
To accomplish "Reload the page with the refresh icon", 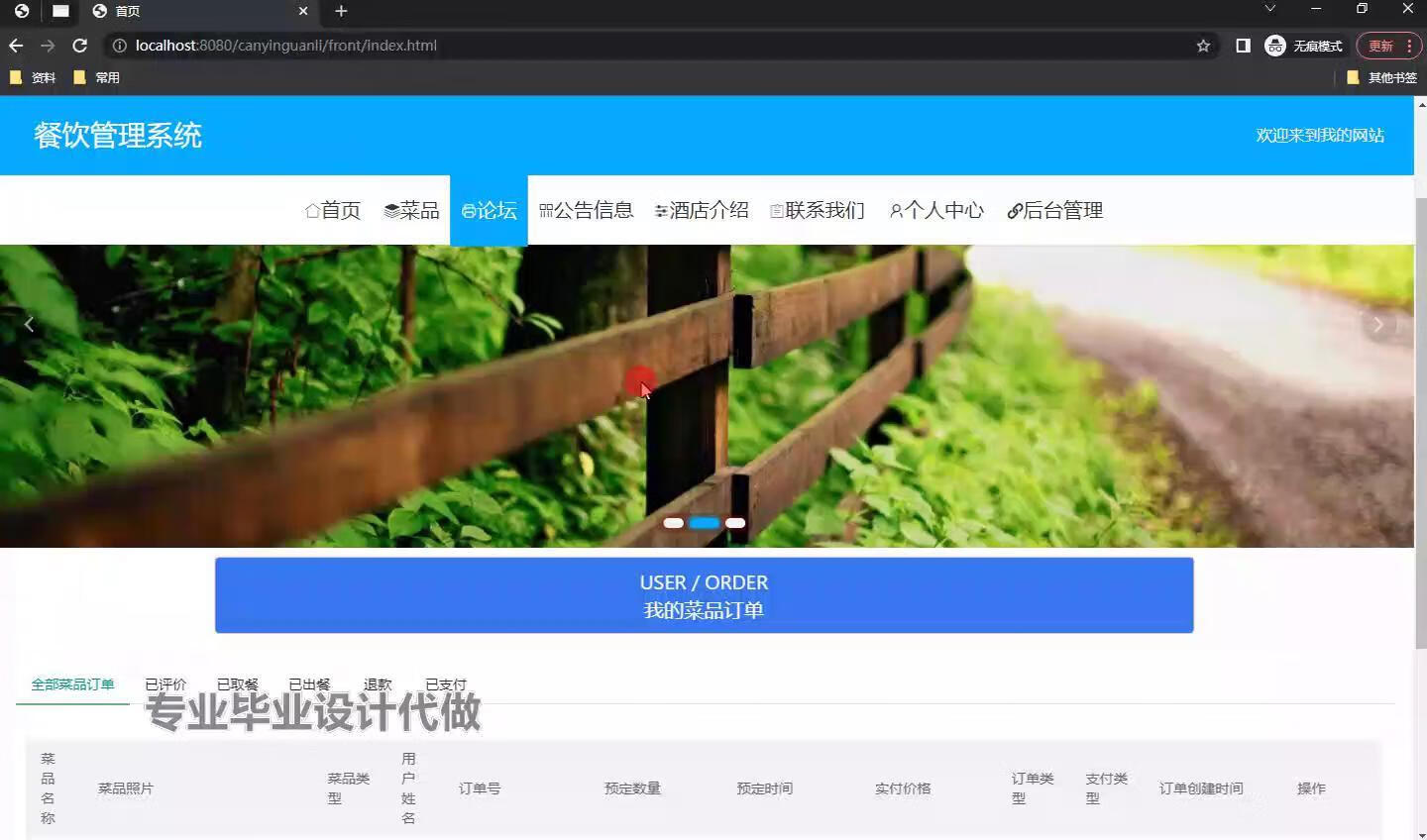I will (80, 46).
